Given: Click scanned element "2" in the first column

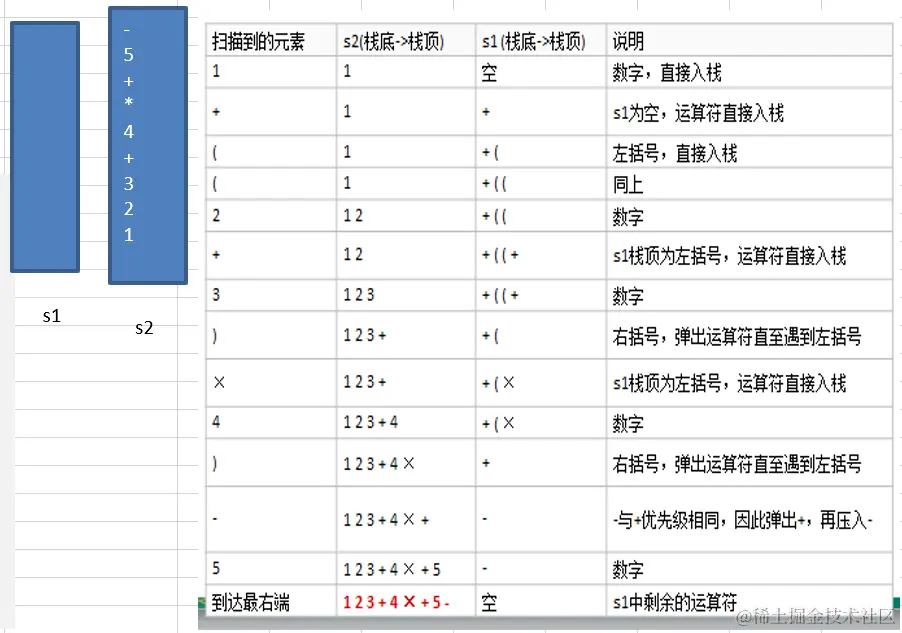Looking at the screenshot, I should (x=271, y=216).
